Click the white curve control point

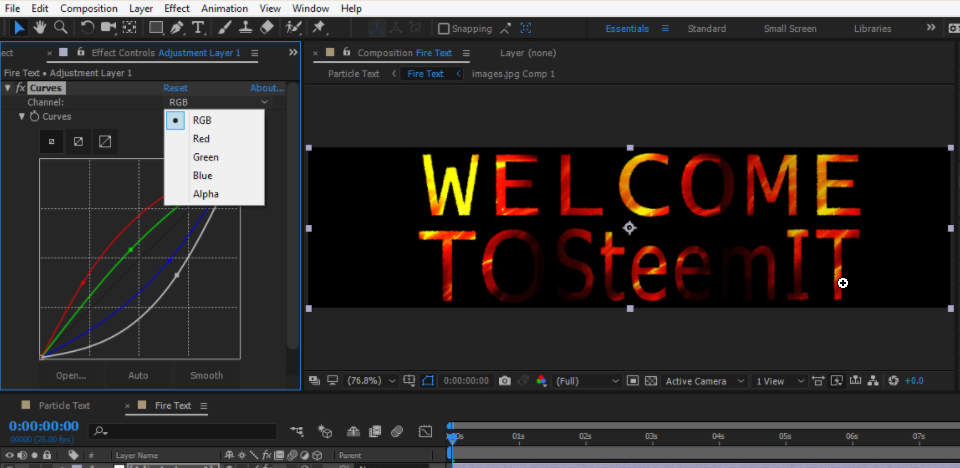[x=177, y=276]
